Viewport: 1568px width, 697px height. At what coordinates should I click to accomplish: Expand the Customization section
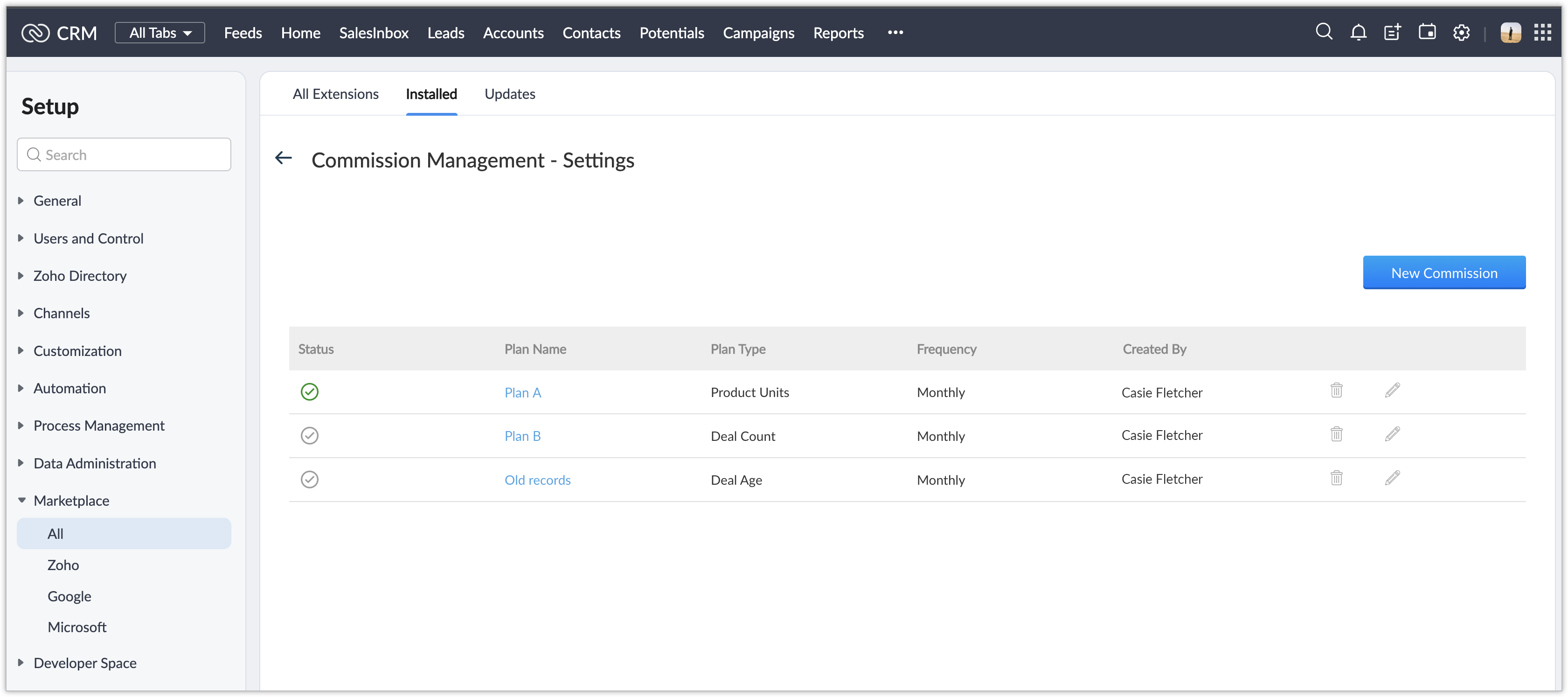pyautogui.click(x=77, y=351)
